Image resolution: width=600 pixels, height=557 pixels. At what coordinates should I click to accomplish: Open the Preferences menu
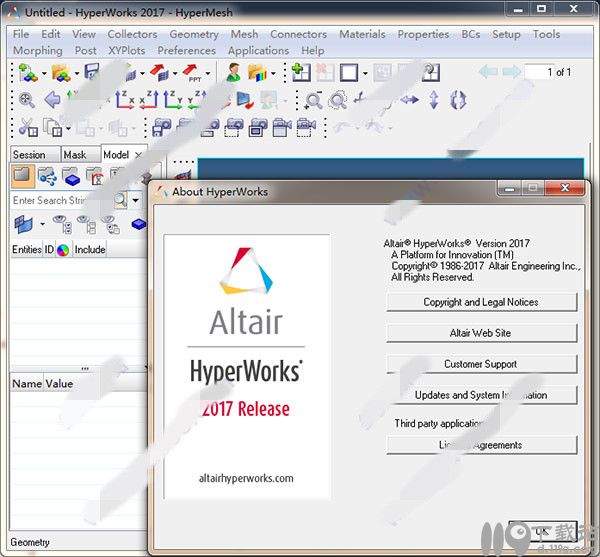tap(186, 50)
